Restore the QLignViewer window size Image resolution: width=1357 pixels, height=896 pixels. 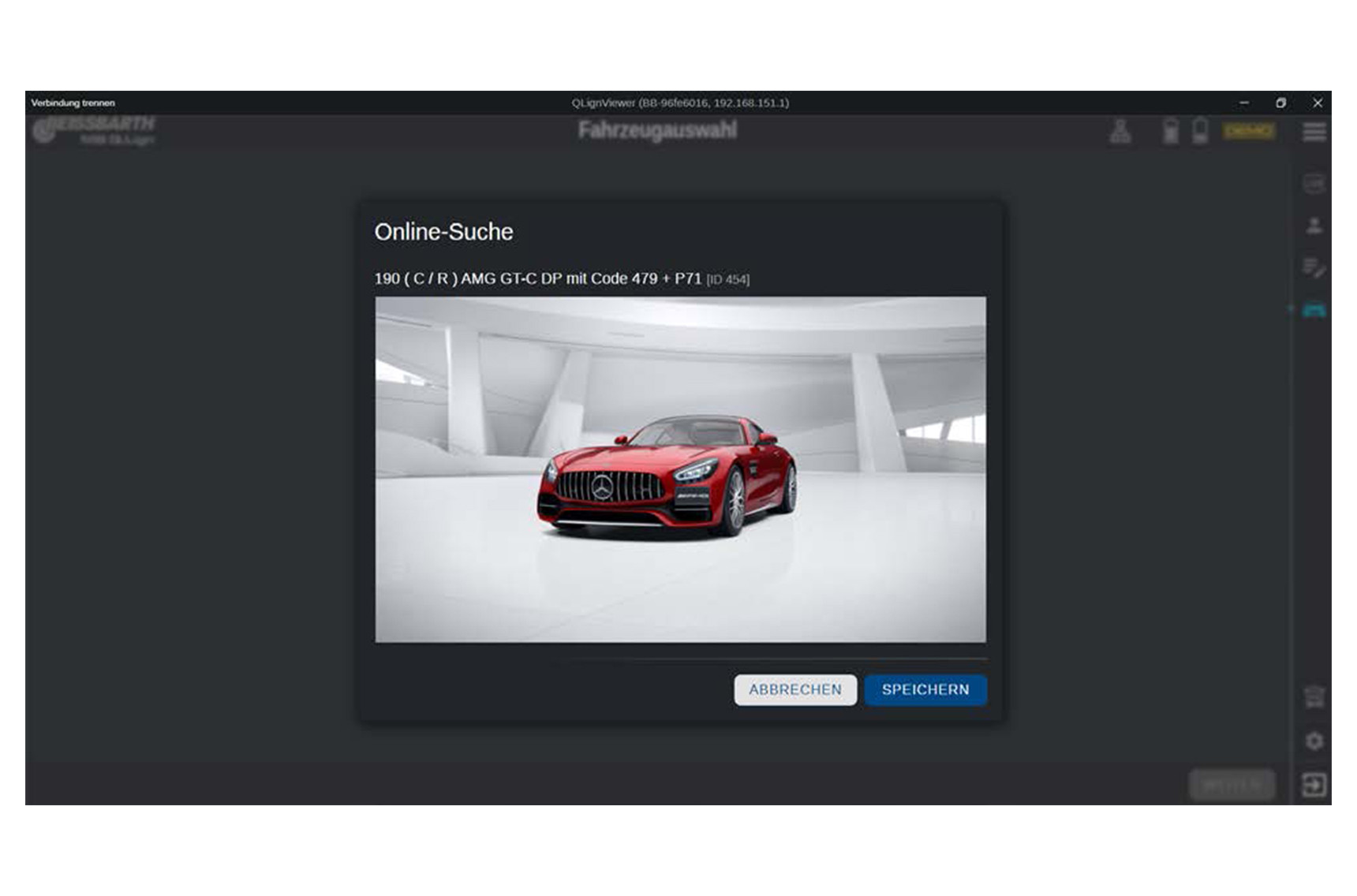[1280, 103]
